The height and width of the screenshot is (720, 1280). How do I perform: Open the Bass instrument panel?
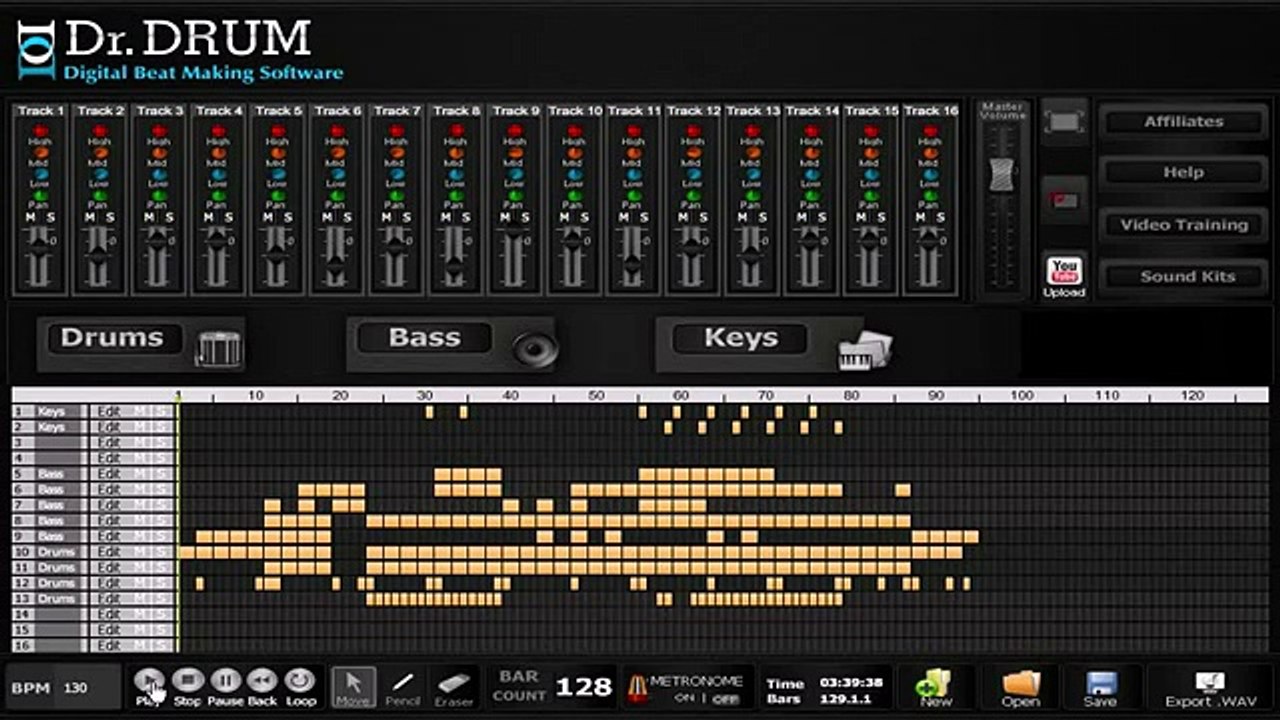coord(424,338)
